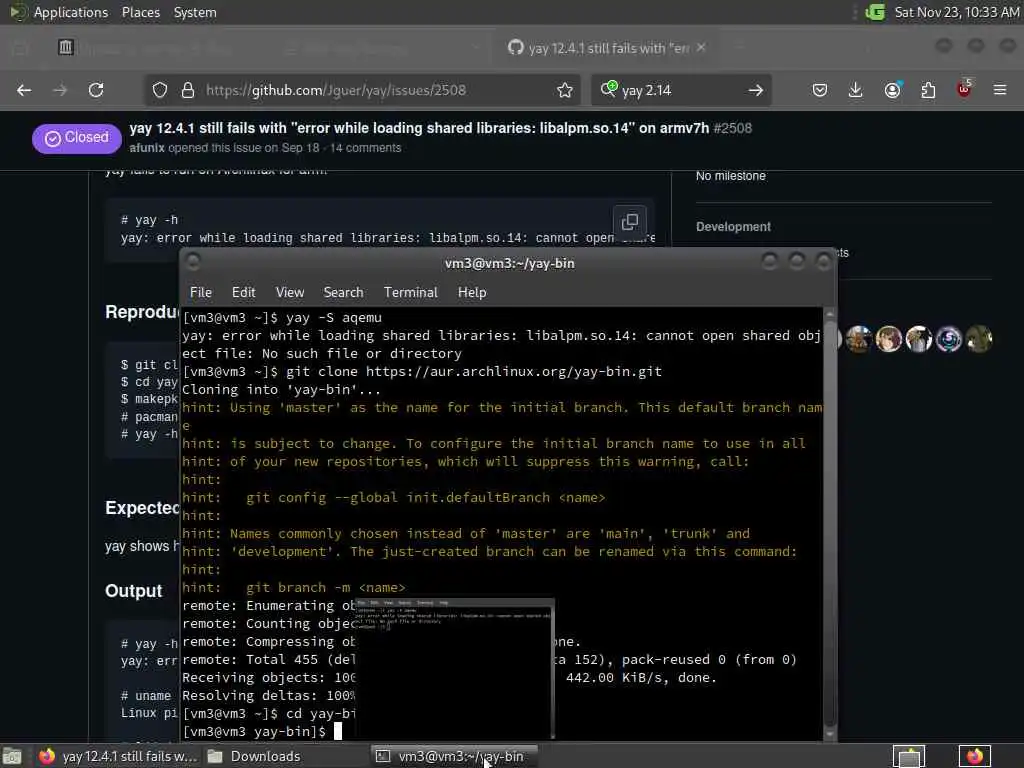Click the 'No milestone' sidebar text
Image resolution: width=1024 pixels, height=768 pixels.
point(730,176)
